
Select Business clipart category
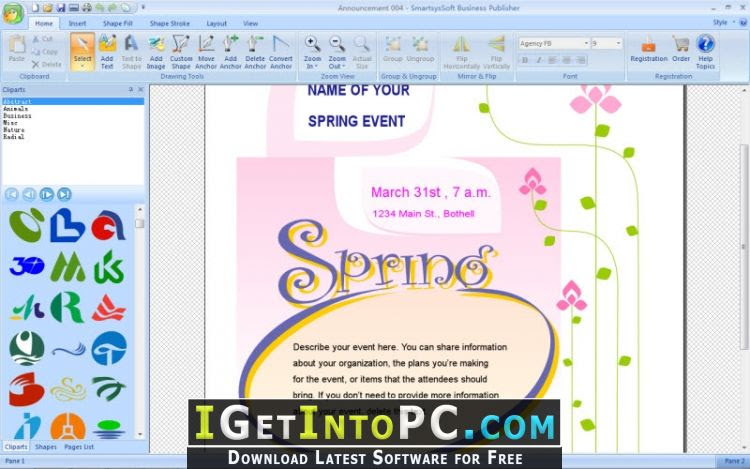coord(73,116)
